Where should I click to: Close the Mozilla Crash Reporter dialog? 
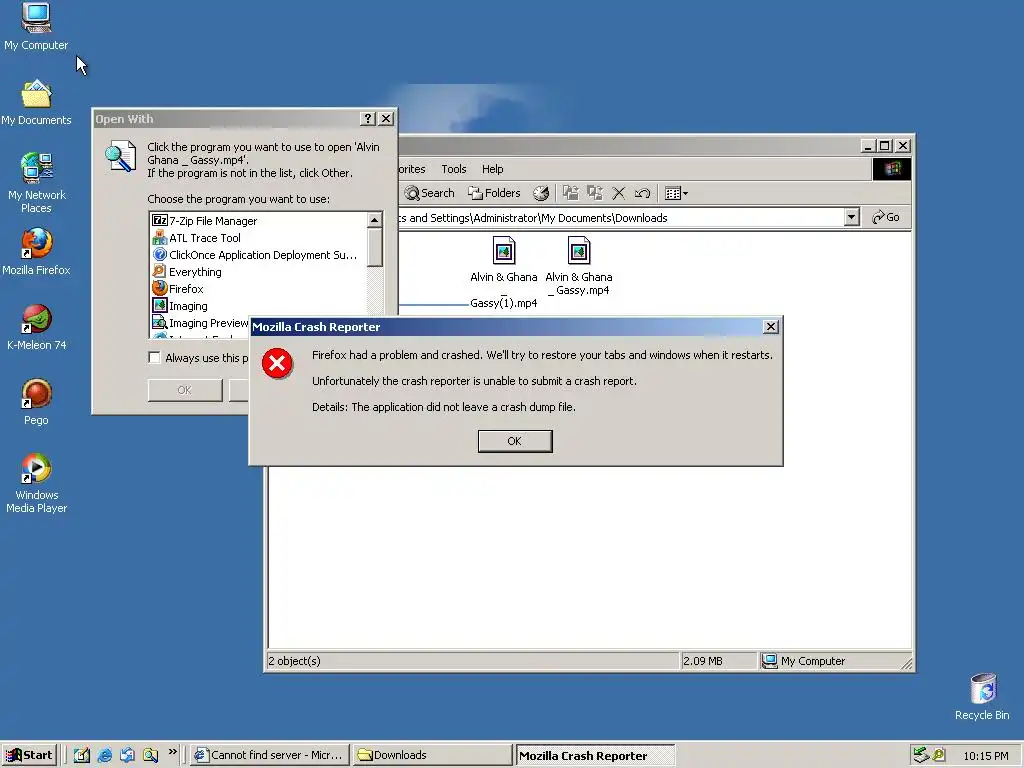(x=771, y=327)
